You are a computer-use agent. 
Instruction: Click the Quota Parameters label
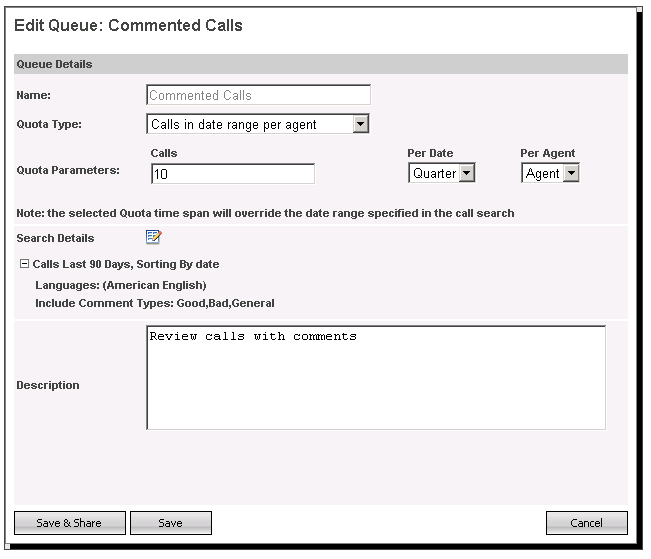point(68,170)
